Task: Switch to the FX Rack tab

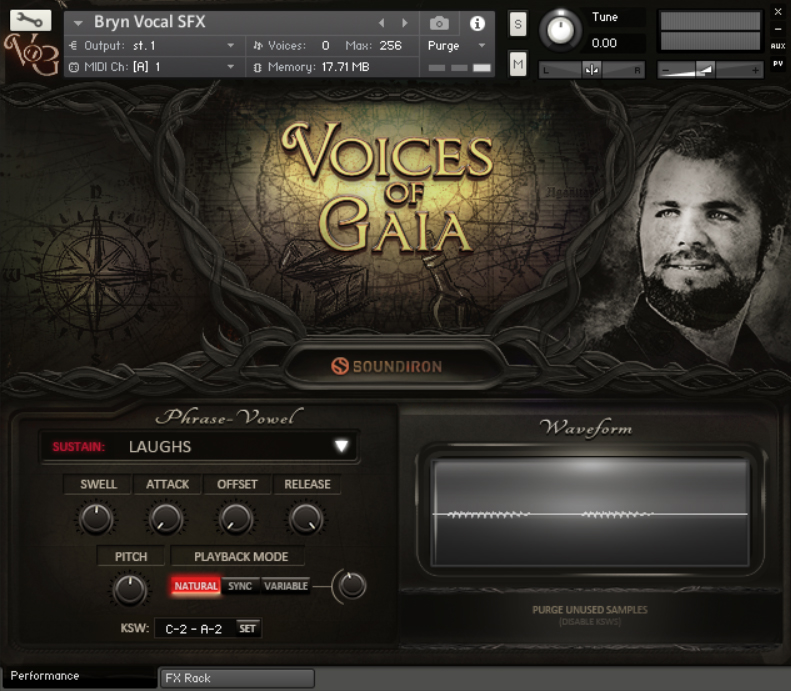Action: 237,678
